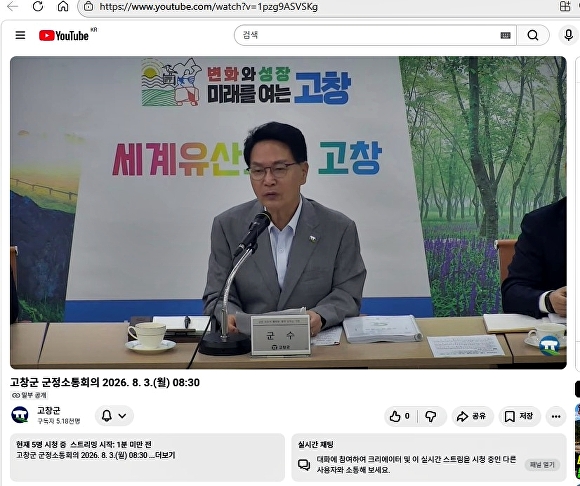
Task: Click the magnifier search button
Action: pyautogui.click(x=533, y=35)
